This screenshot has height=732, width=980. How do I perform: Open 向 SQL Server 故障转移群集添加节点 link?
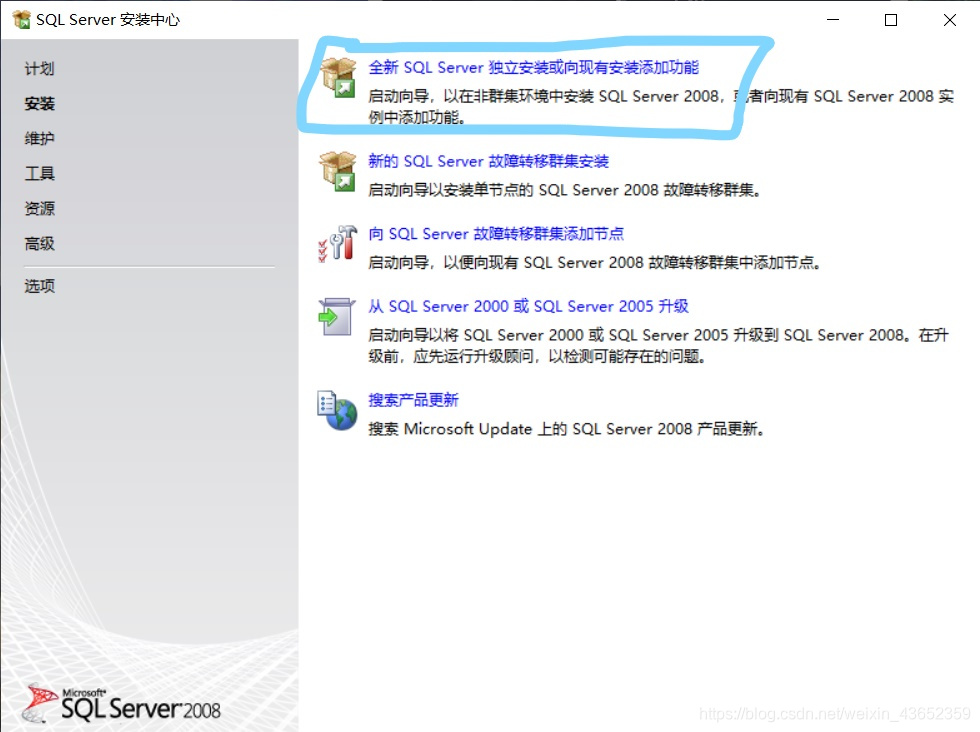(496, 234)
